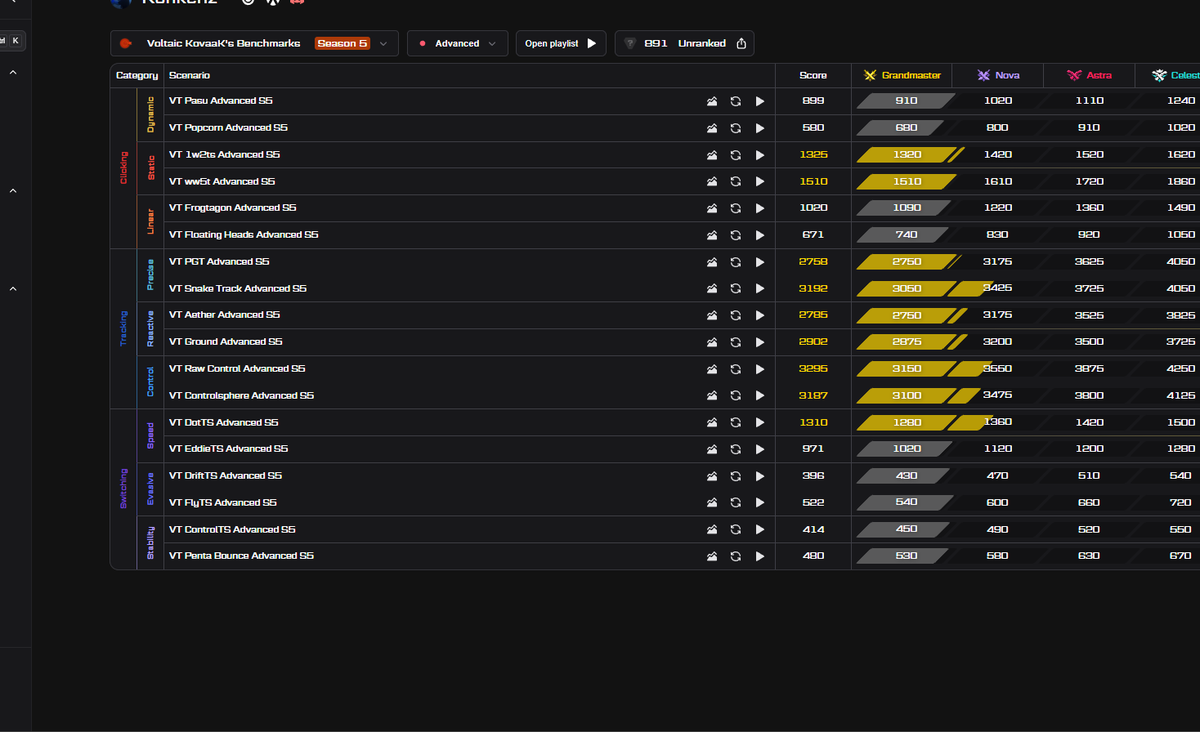Open the chart icon for VT Aether Advanced S5

pyautogui.click(x=712, y=315)
